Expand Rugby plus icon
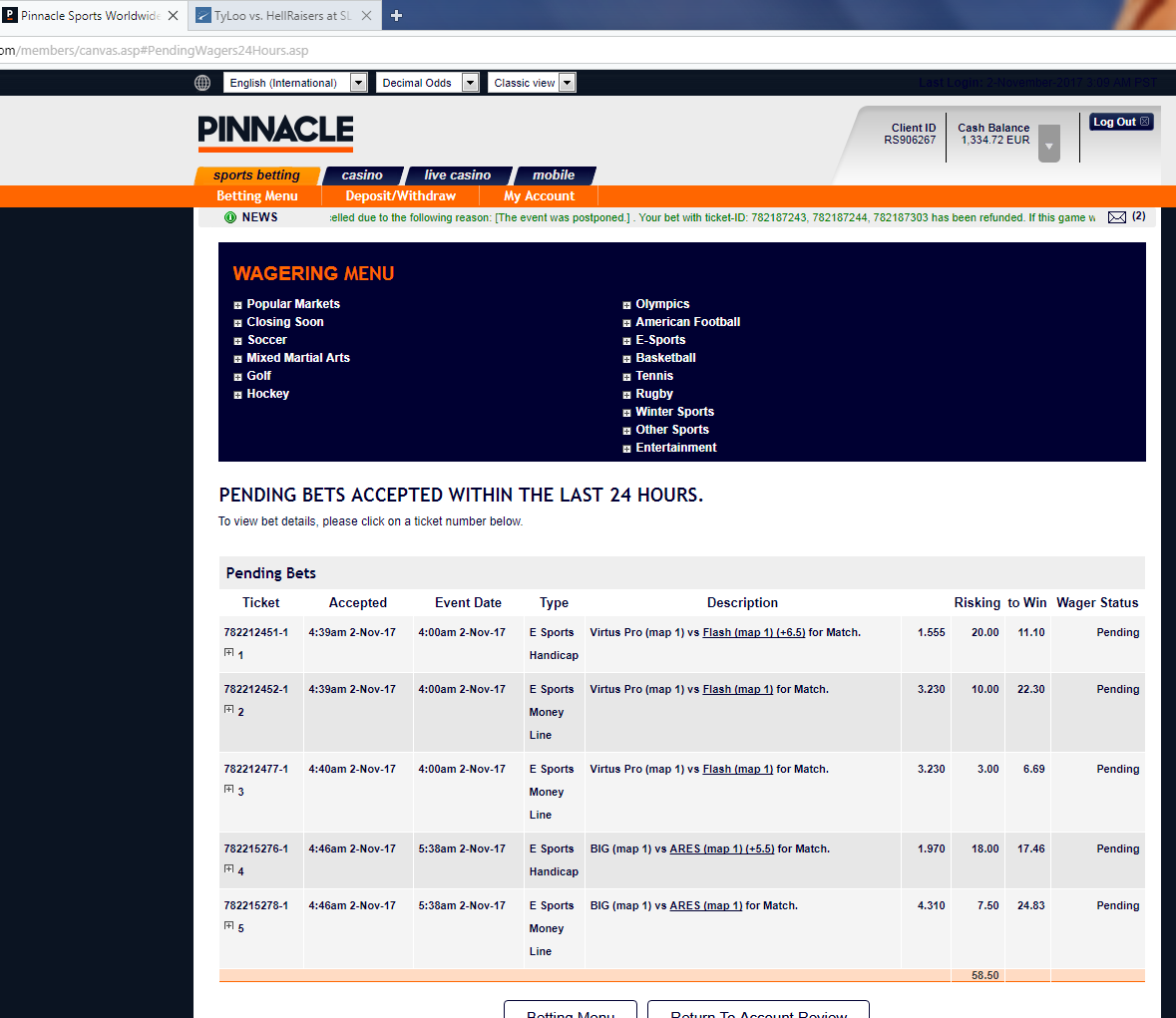Screen dimensions: 1176x1018 [626, 395]
